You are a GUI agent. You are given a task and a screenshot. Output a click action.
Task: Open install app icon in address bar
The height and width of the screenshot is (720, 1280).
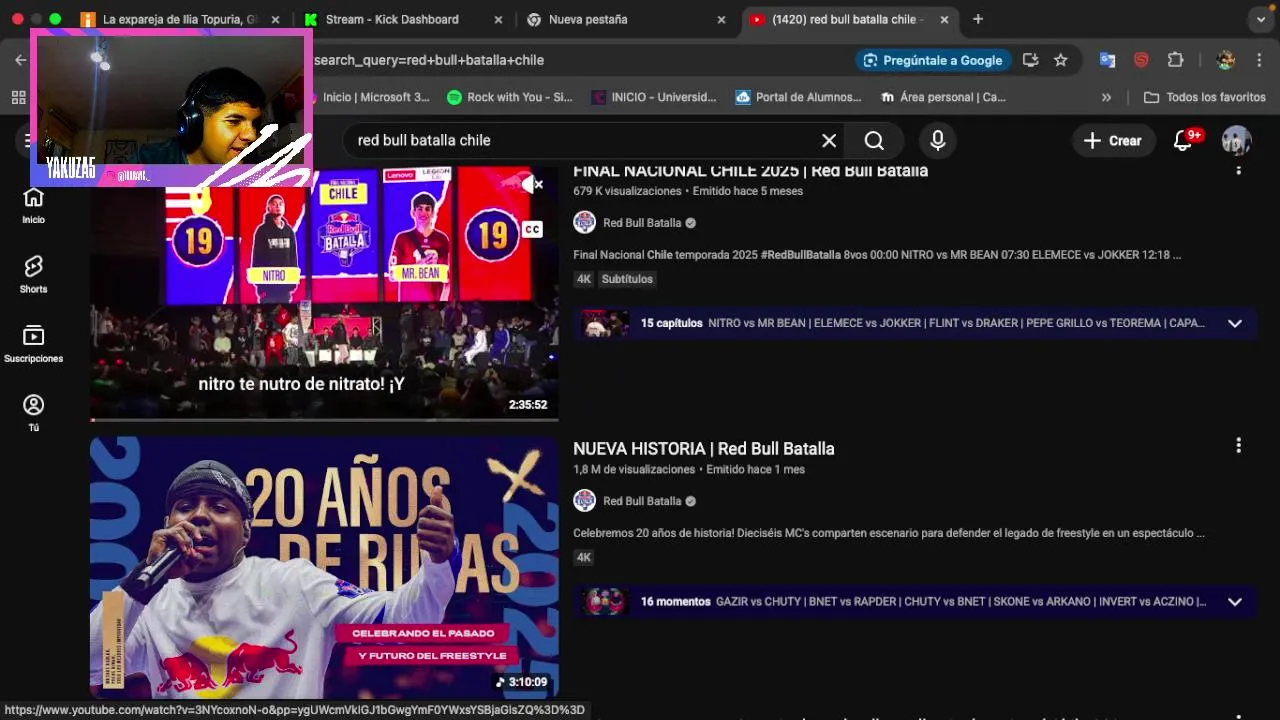(x=1031, y=60)
